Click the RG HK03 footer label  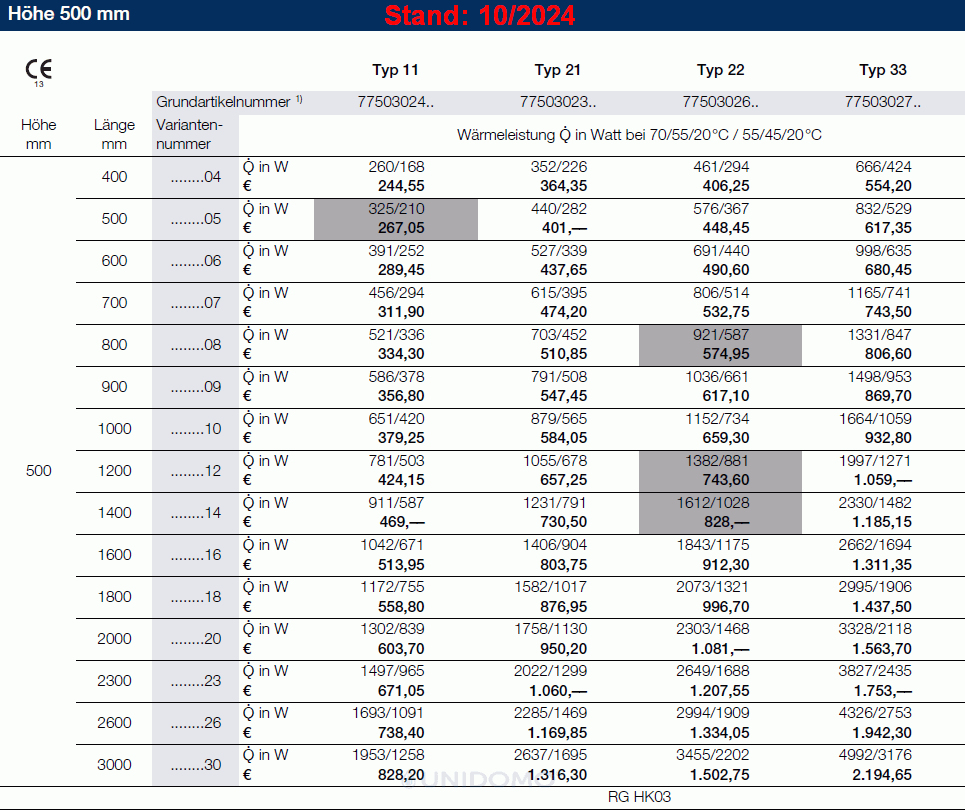point(638,797)
